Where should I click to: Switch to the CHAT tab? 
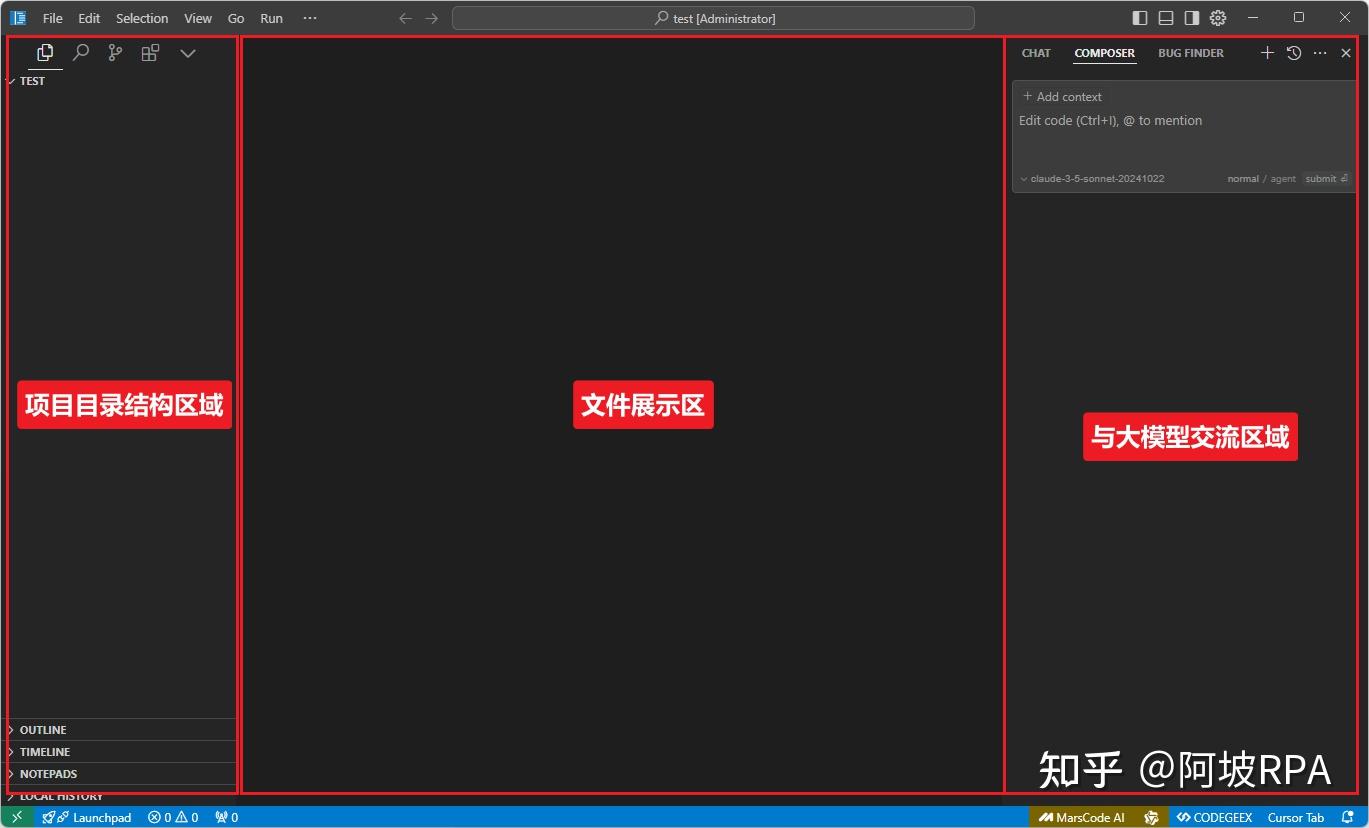[1035, 53]
